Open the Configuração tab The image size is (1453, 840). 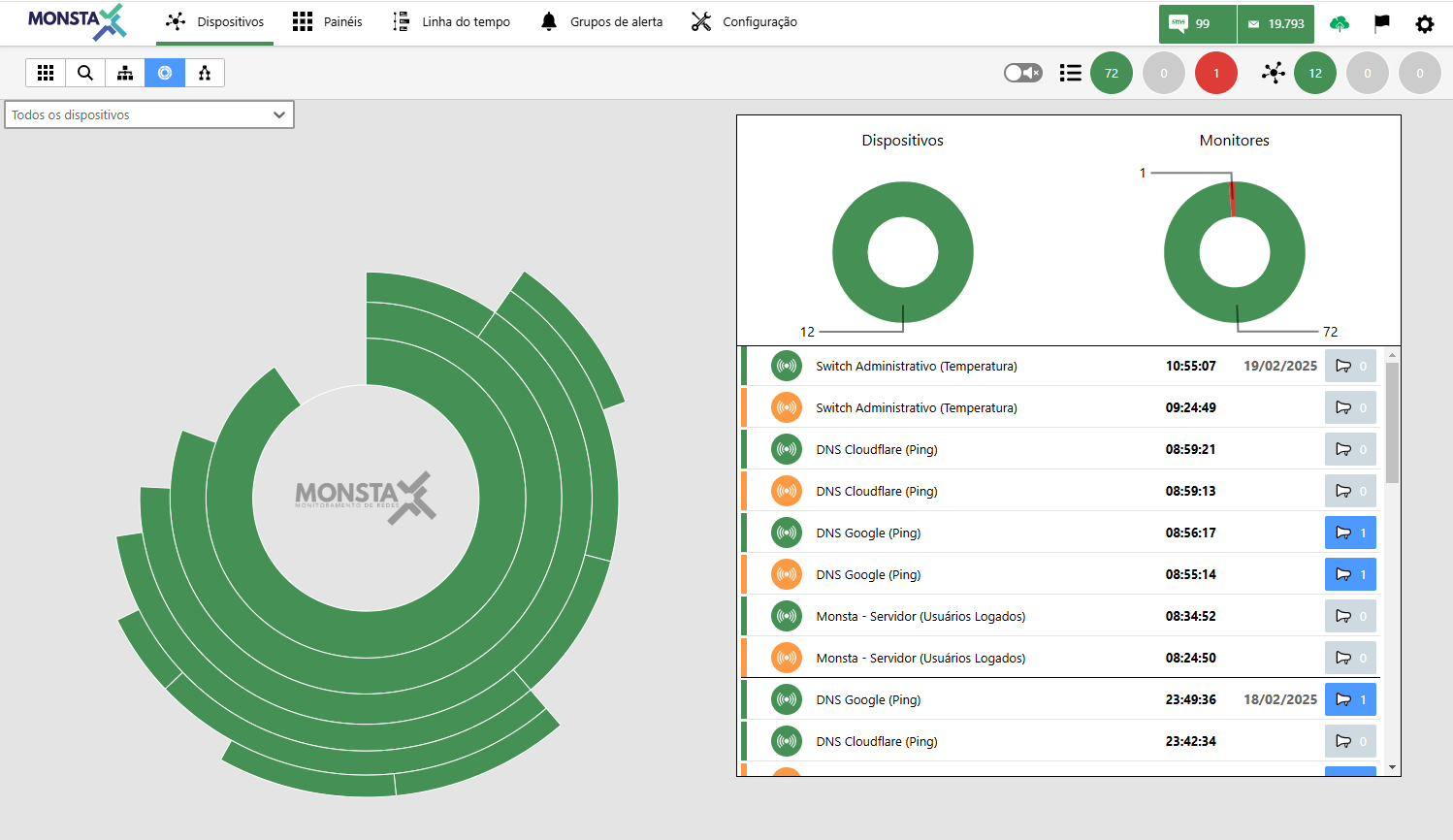pos(744,22)
